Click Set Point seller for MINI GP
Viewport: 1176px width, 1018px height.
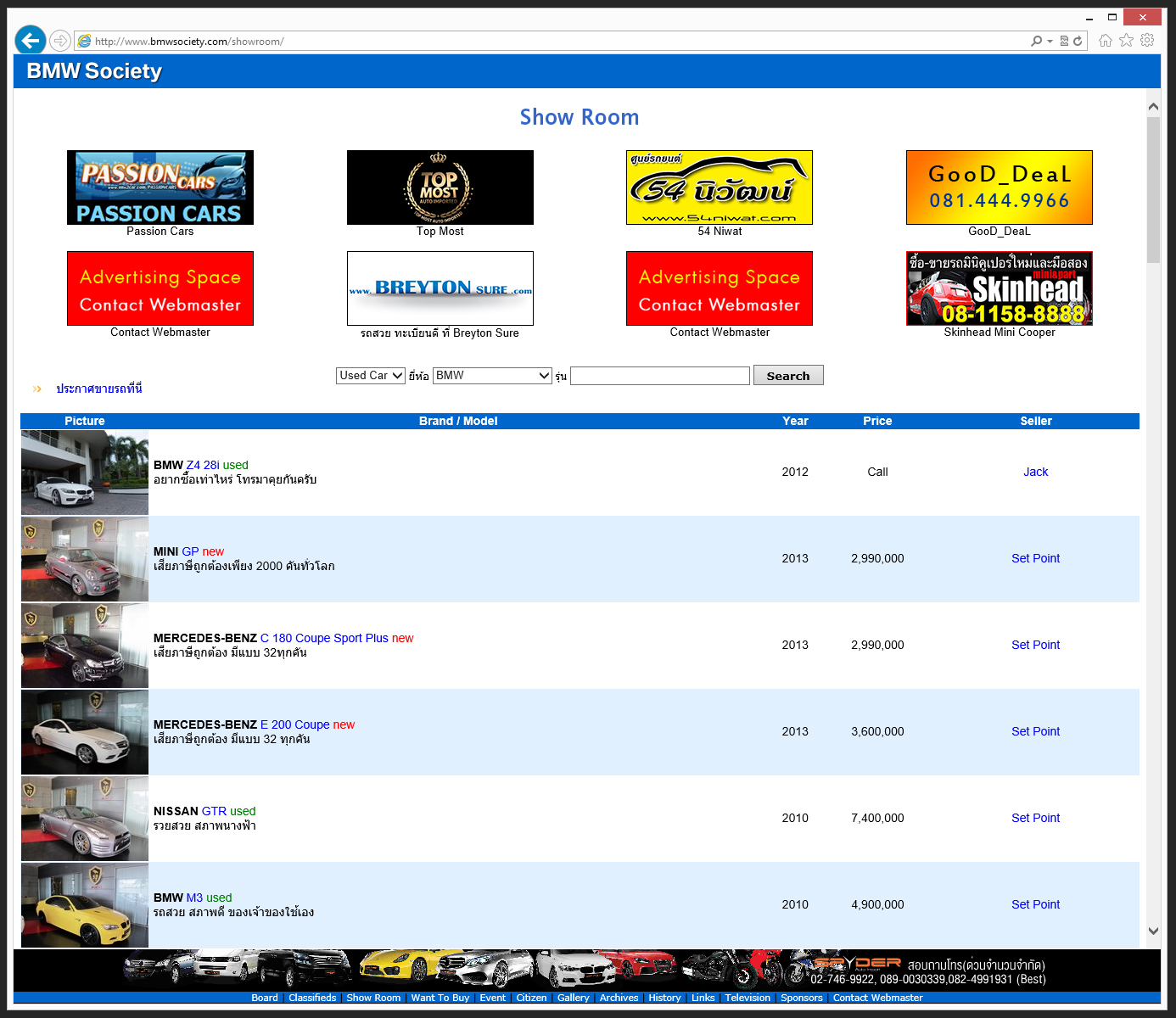click(x=1035, y=558)
